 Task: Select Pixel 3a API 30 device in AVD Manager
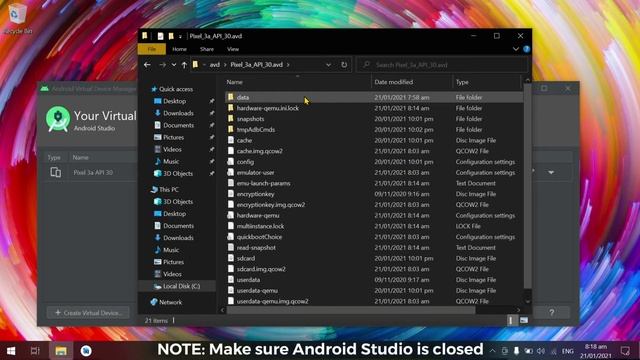[x=93, y=172]
